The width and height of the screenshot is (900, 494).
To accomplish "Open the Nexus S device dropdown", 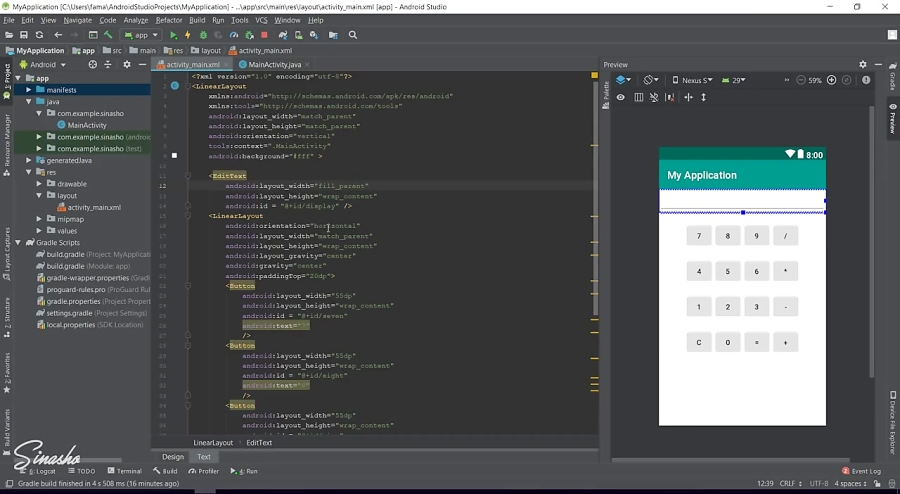I will click(693, 80).
